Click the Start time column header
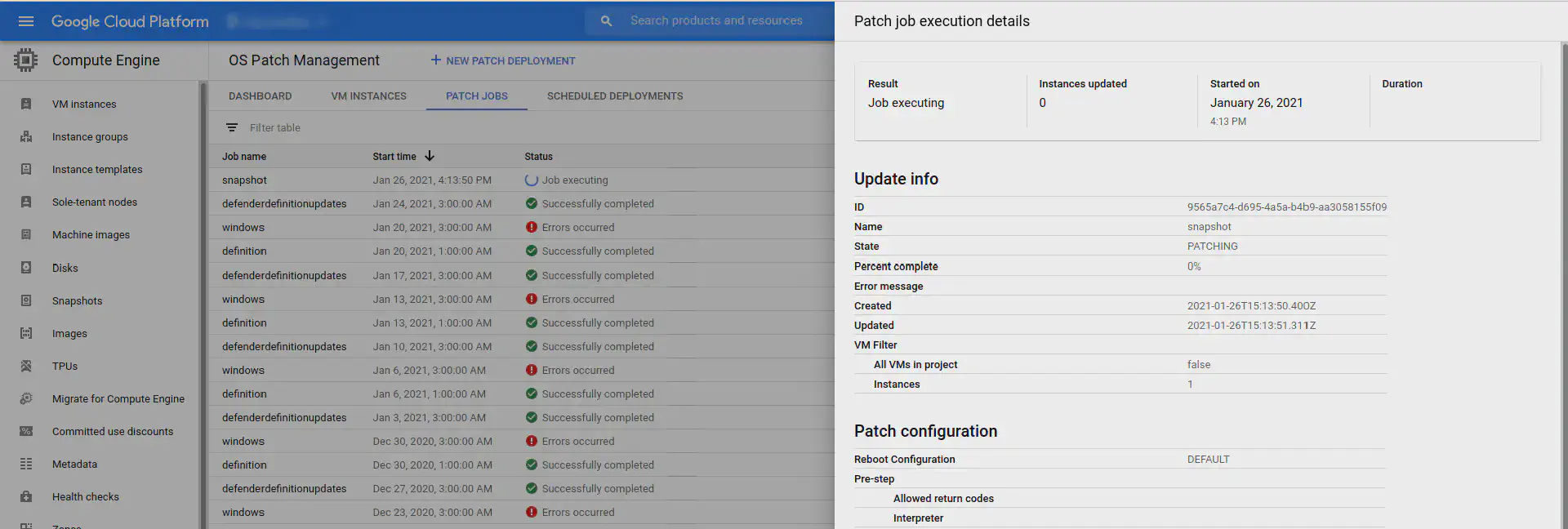 (x=394, y=156)
